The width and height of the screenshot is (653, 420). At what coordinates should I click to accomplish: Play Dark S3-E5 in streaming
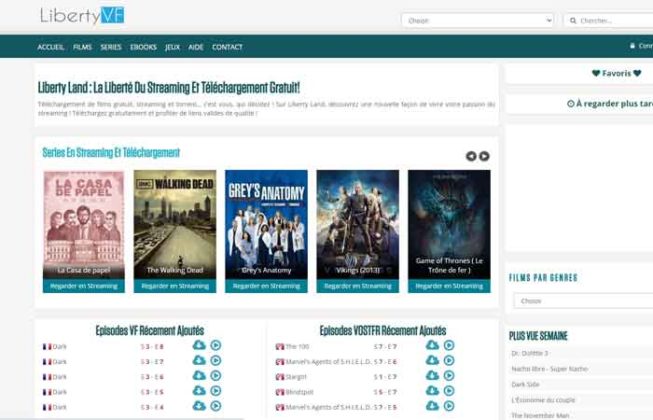[216, 391]
